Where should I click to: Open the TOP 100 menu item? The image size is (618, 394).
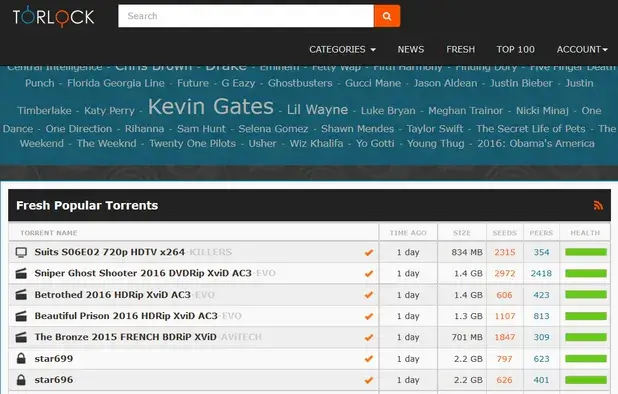516,50
